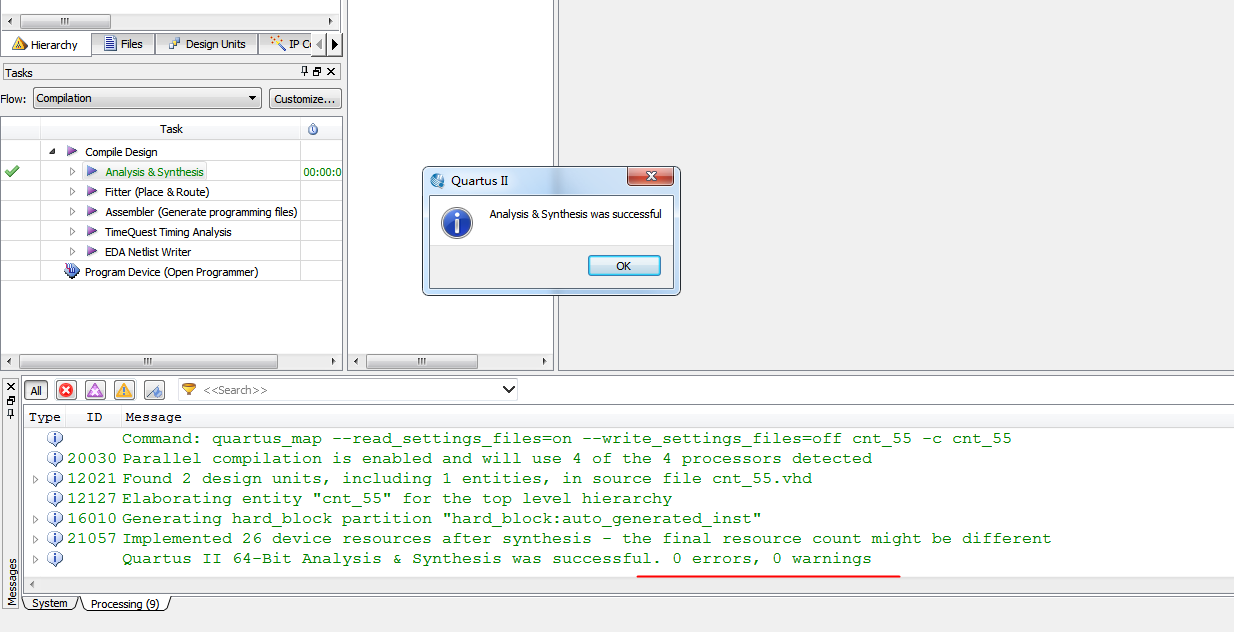Viewport: 1234px width, 632px height.
Task: Click the message Search input field
Action: pos(348,390)
